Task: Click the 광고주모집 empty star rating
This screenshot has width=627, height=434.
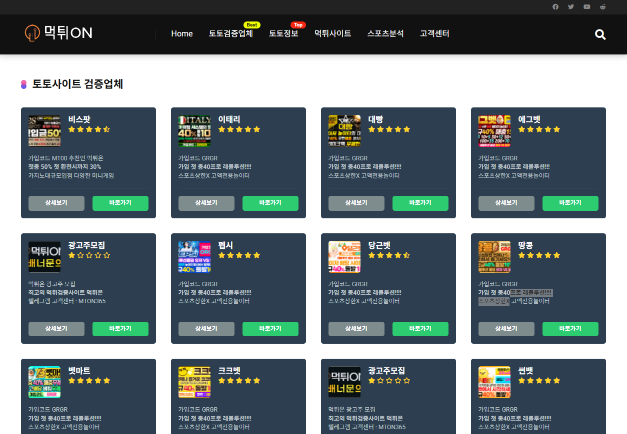Action: pos(89,255)
